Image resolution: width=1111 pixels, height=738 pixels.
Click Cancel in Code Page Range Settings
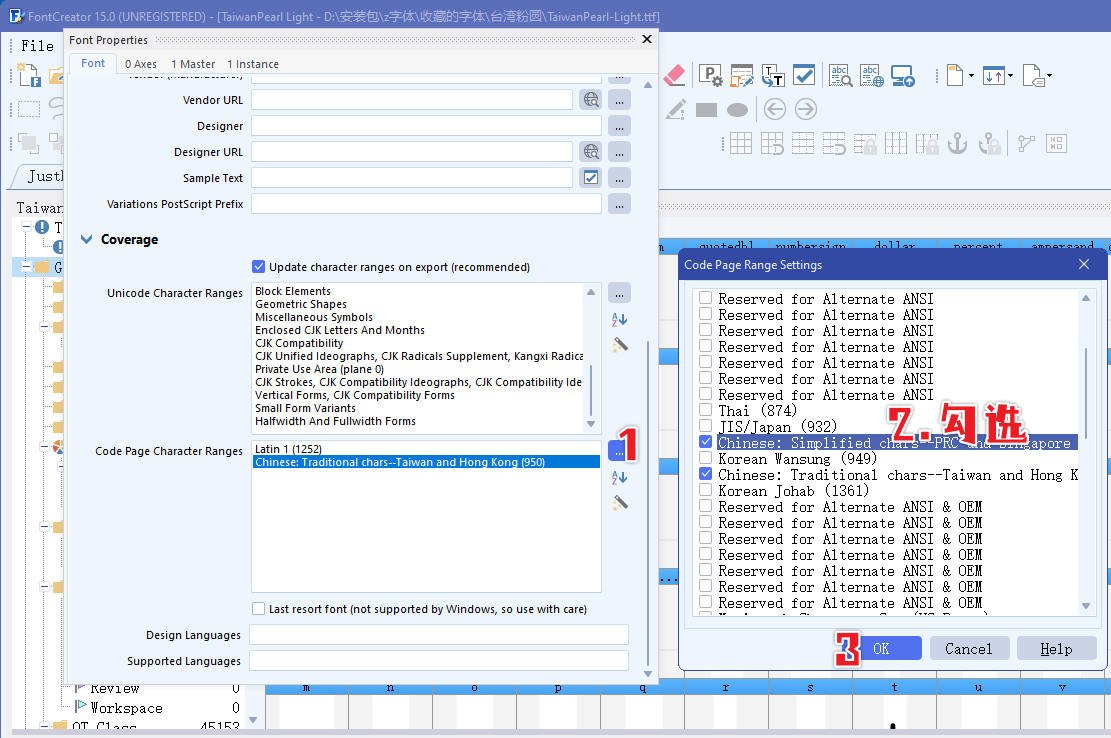(x=969, y=649)
